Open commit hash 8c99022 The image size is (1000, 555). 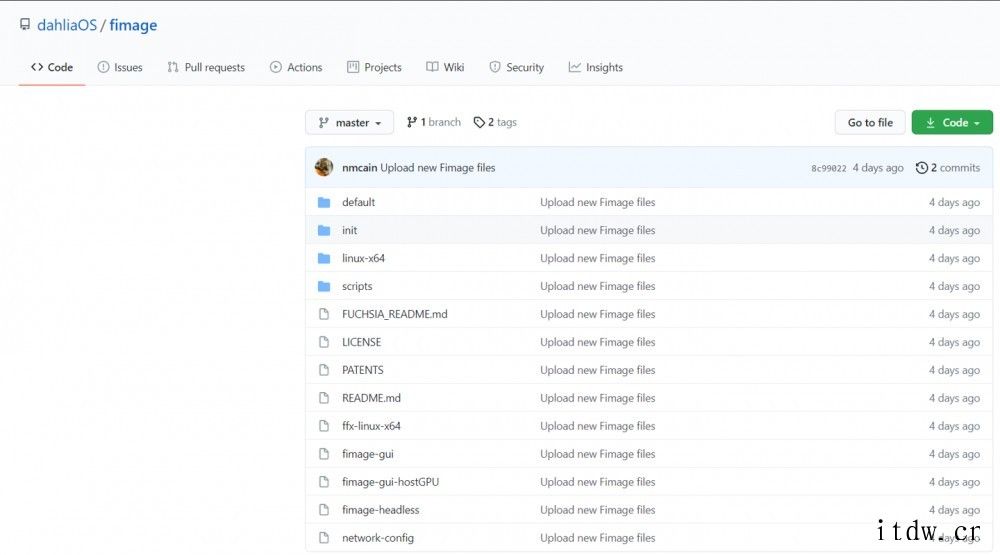(x=828, y=168)
